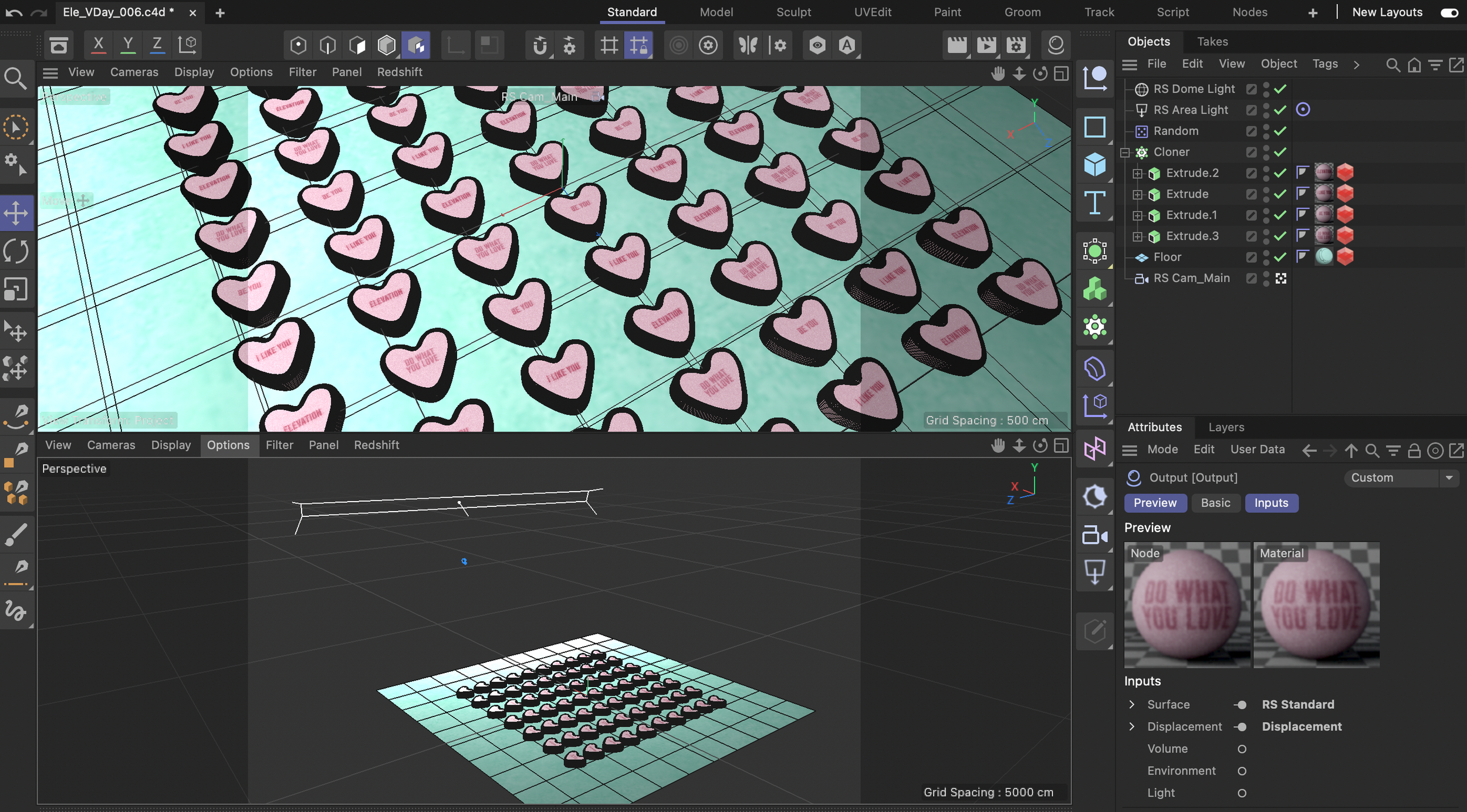Expand the Surface input section
The height and width of the screenshot is (812, 1467).
point(1132,704)
